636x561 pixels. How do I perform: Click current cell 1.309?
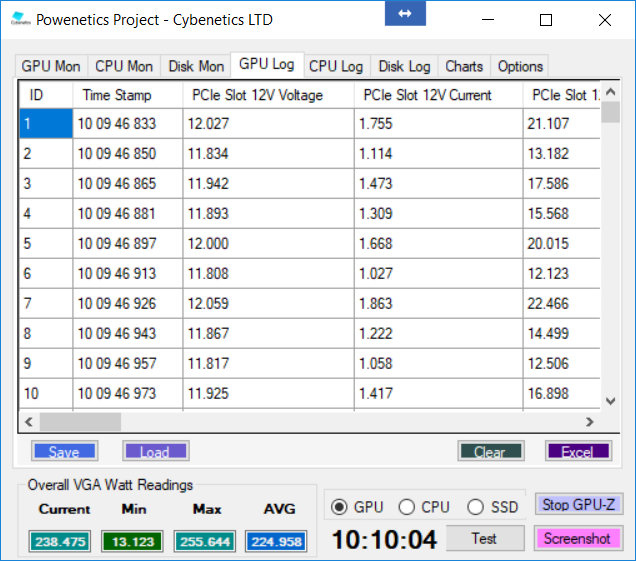point(438,213)
